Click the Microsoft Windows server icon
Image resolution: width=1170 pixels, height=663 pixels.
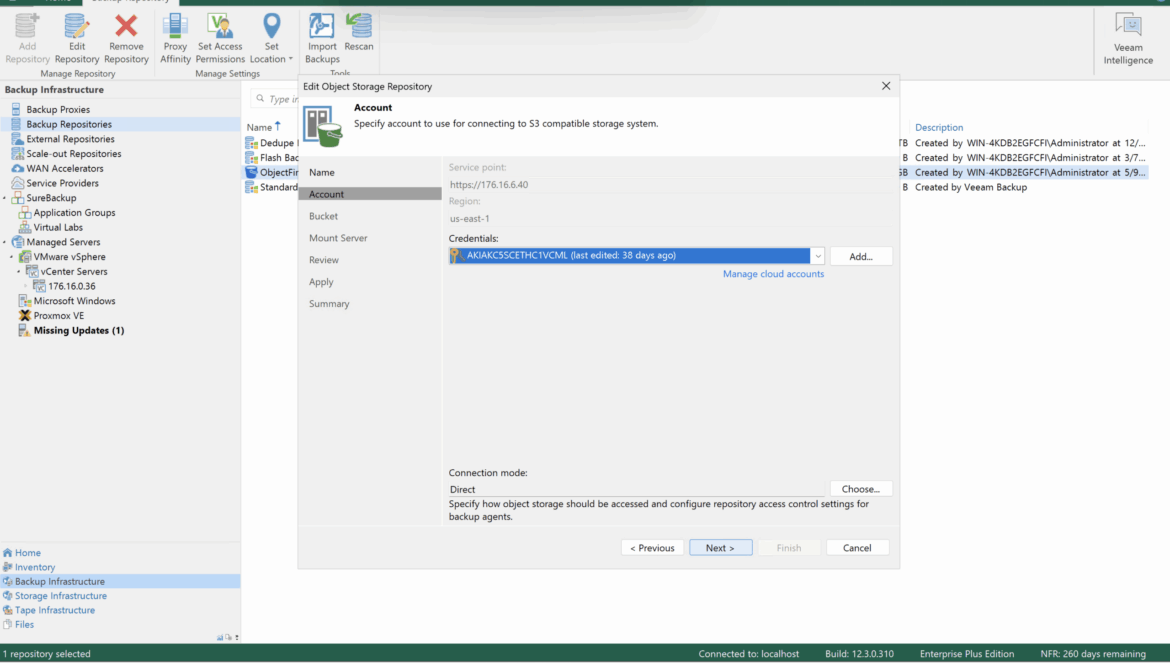coord(25,301)
